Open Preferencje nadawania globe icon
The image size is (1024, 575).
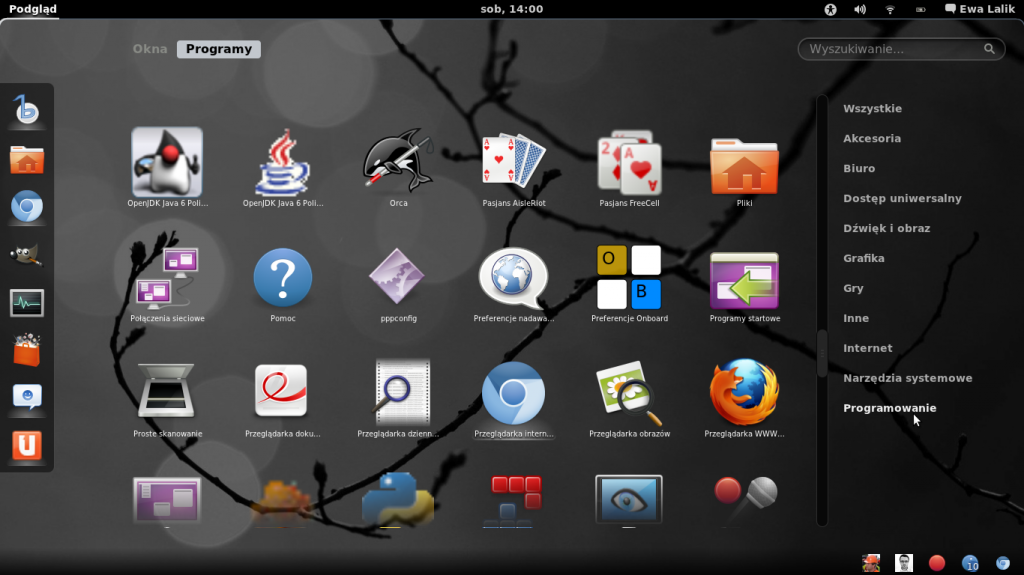[513, 277]
